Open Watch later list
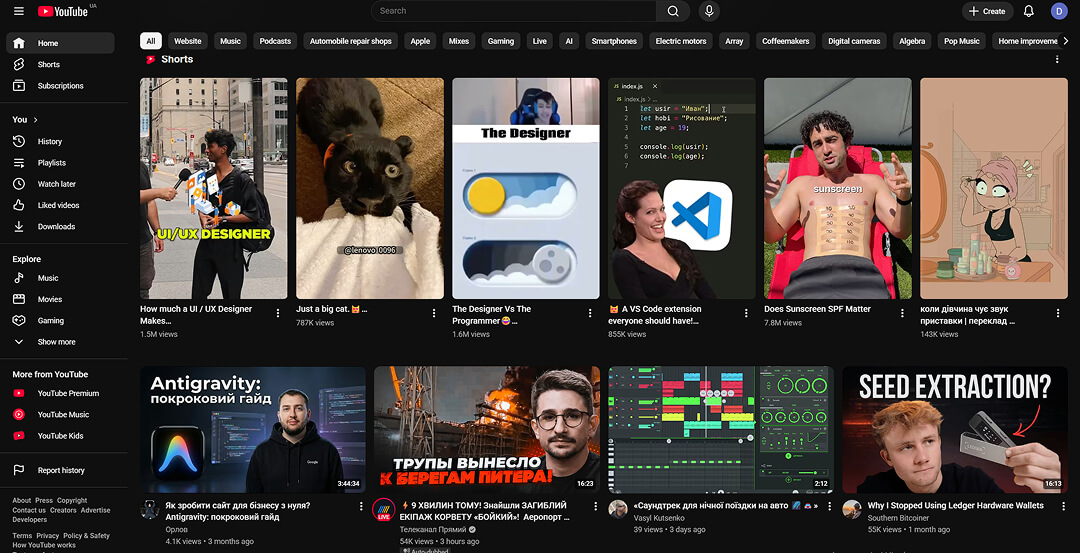Image resolution: width=1080 pixels, height=553 pixels. pyautogui.click(x=60, y=184)
